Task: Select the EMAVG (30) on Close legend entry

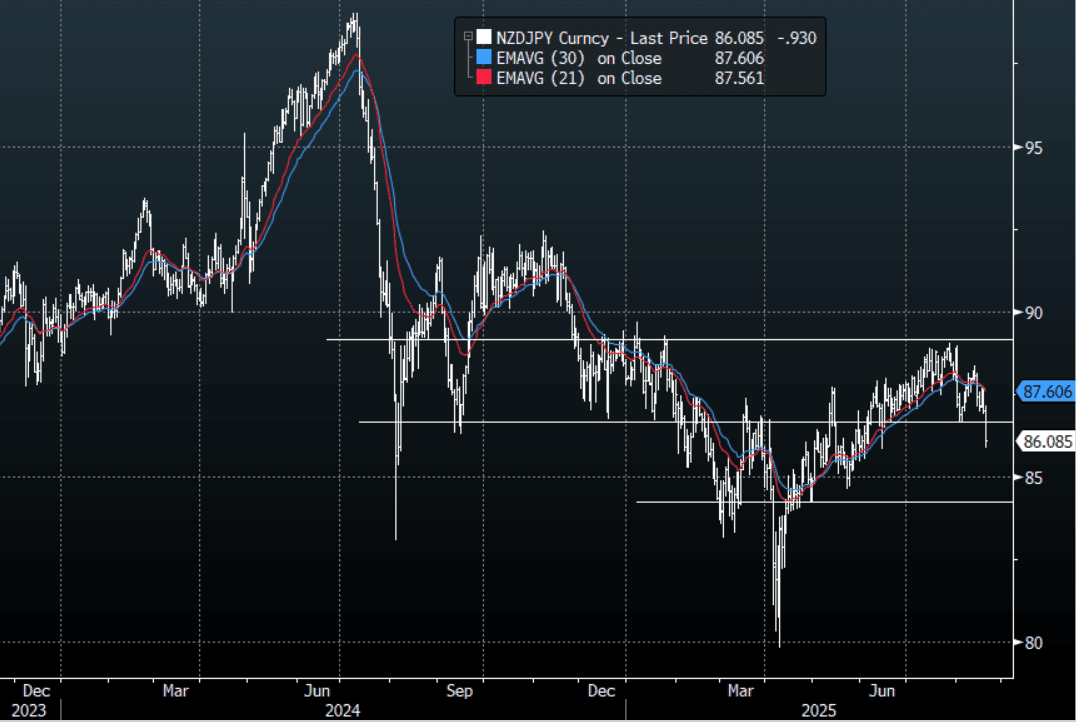Action: (578, 58)
